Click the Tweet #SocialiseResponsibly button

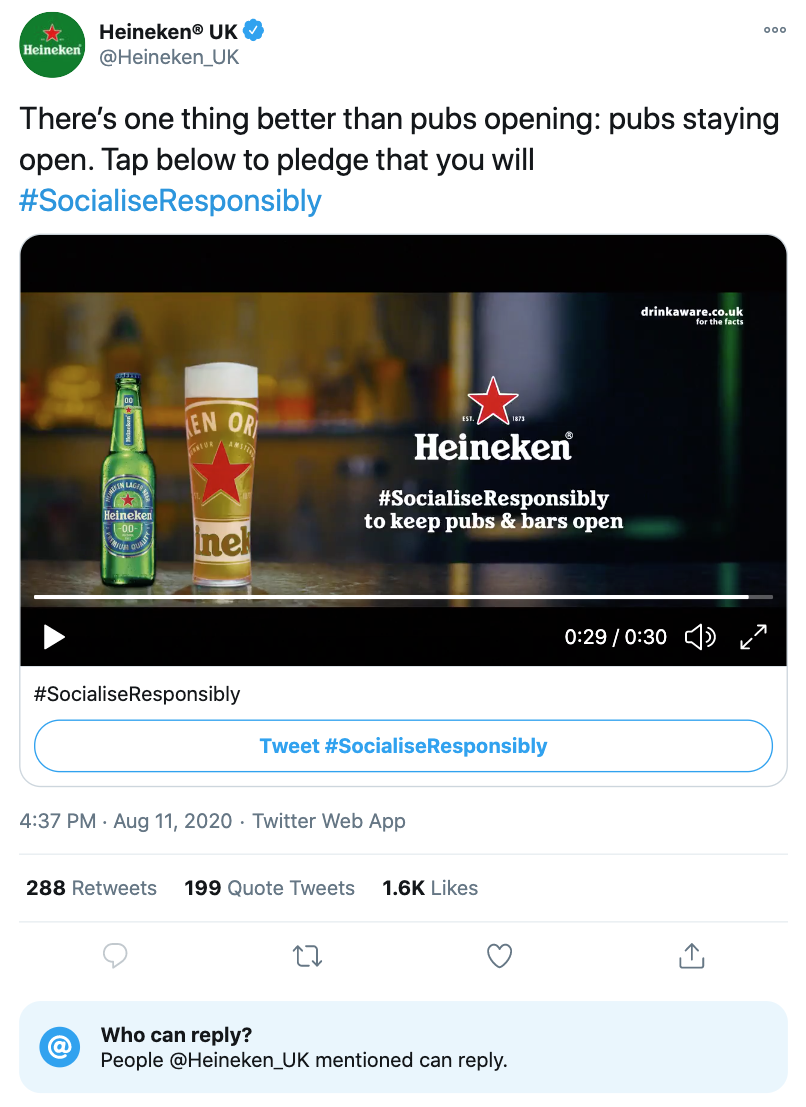pos(403,746)
